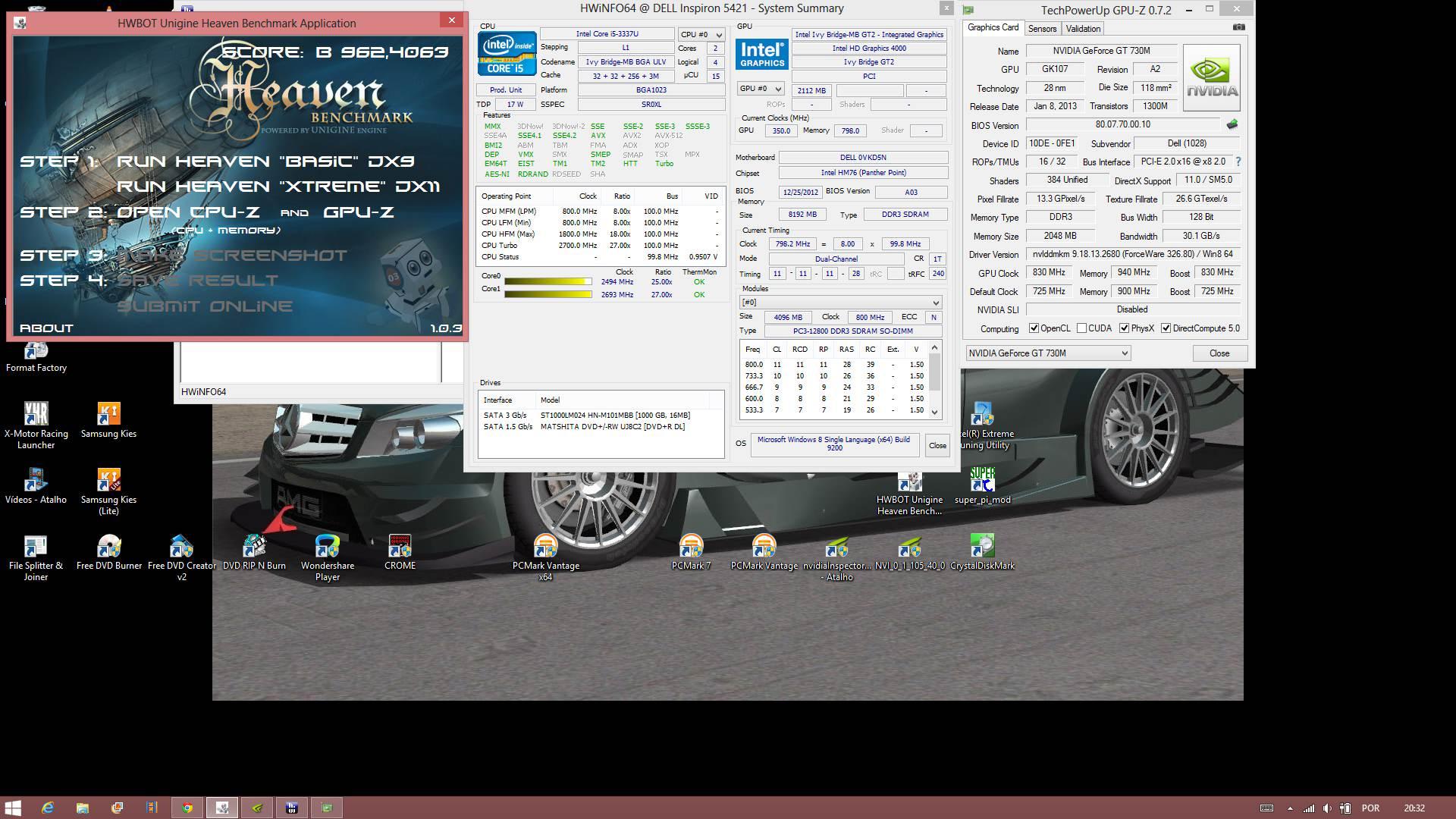
Task: Launch PCMark 7 desktop icon
Action: pos(691,552)
